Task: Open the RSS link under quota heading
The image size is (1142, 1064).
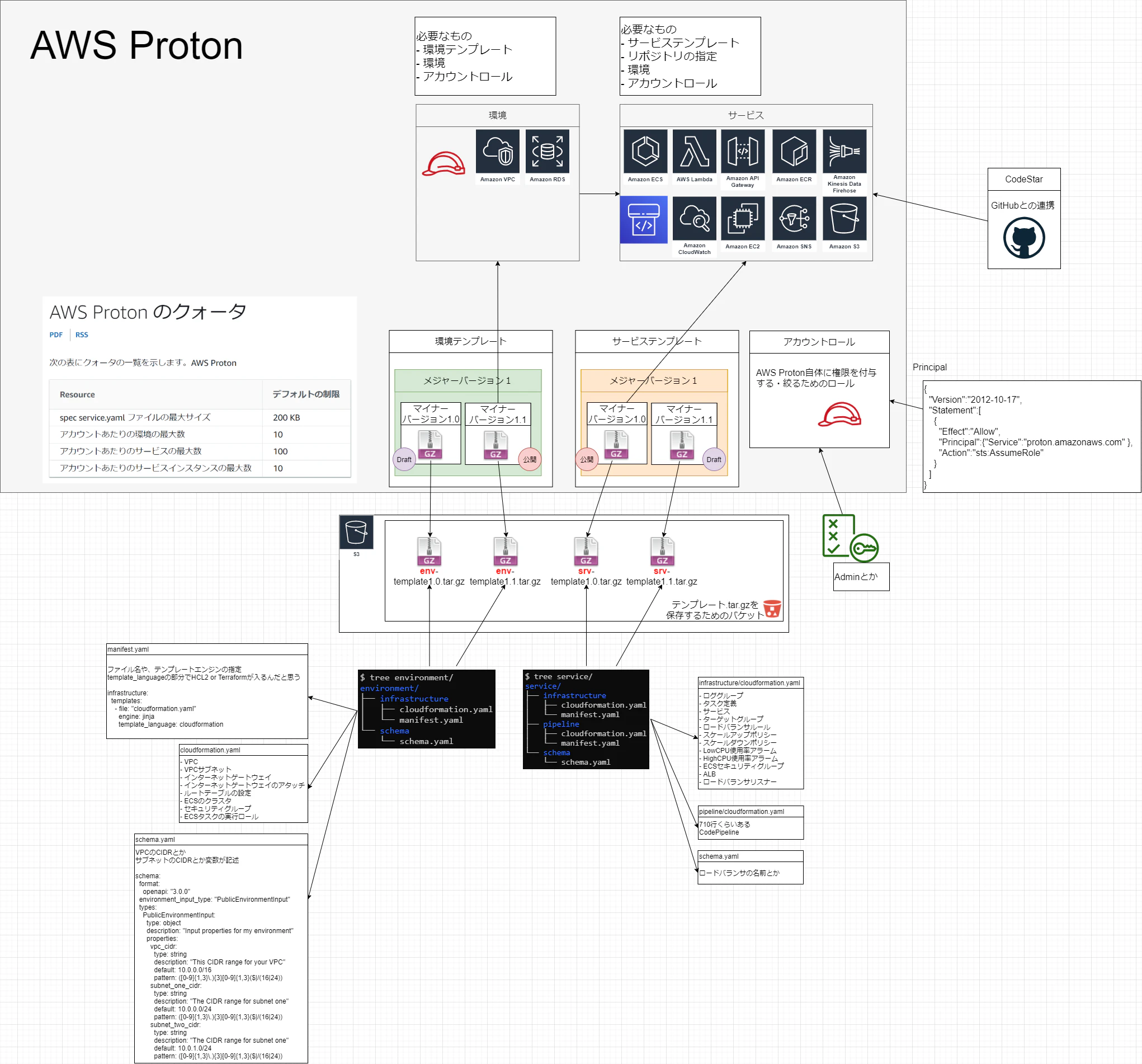Action: pyautogui.click(x=82, y=335)
